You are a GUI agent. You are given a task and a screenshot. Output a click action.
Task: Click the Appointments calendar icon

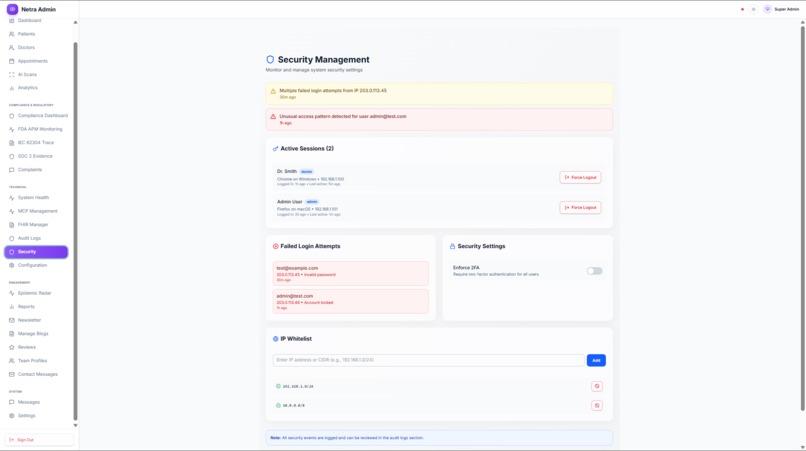(x=11, y=61)
